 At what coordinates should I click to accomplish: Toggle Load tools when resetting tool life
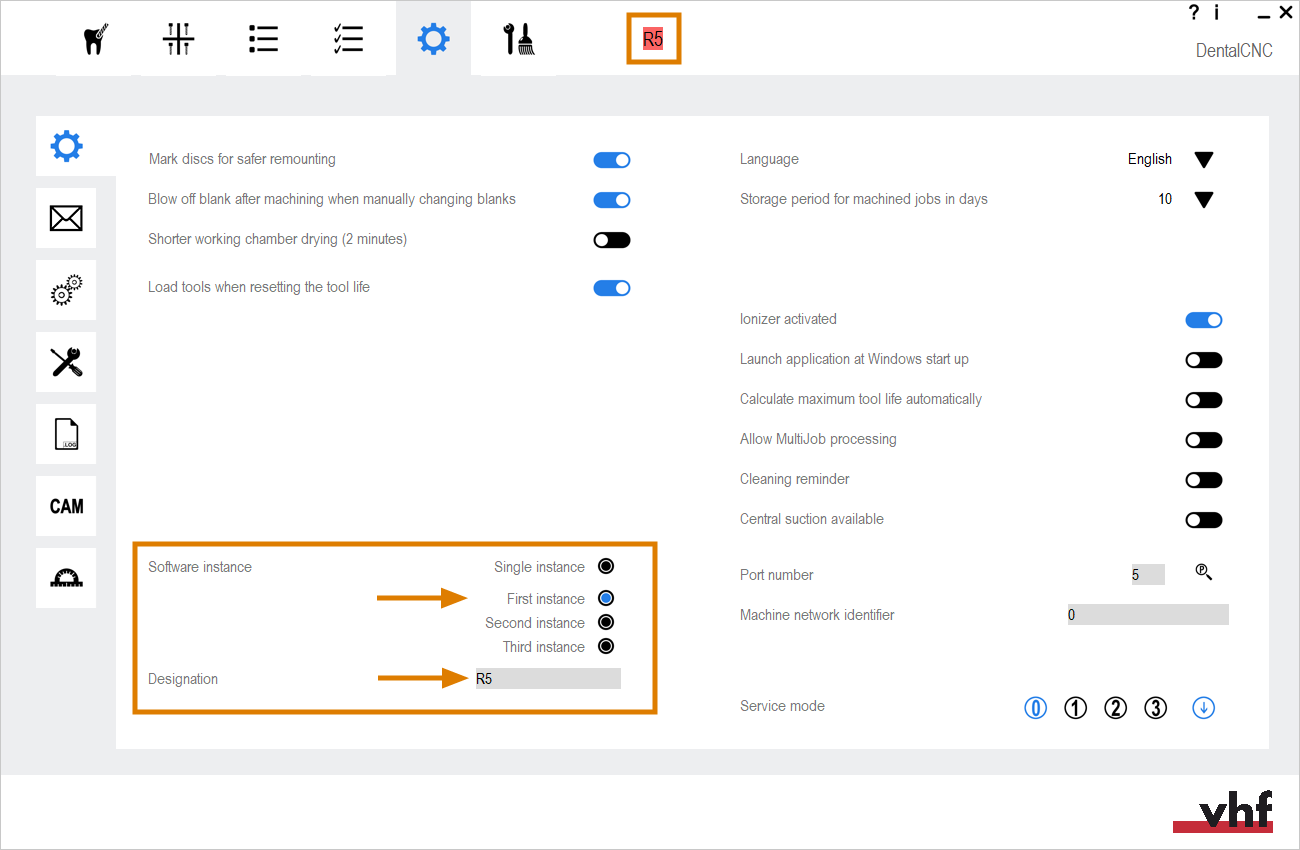point(612,288)
